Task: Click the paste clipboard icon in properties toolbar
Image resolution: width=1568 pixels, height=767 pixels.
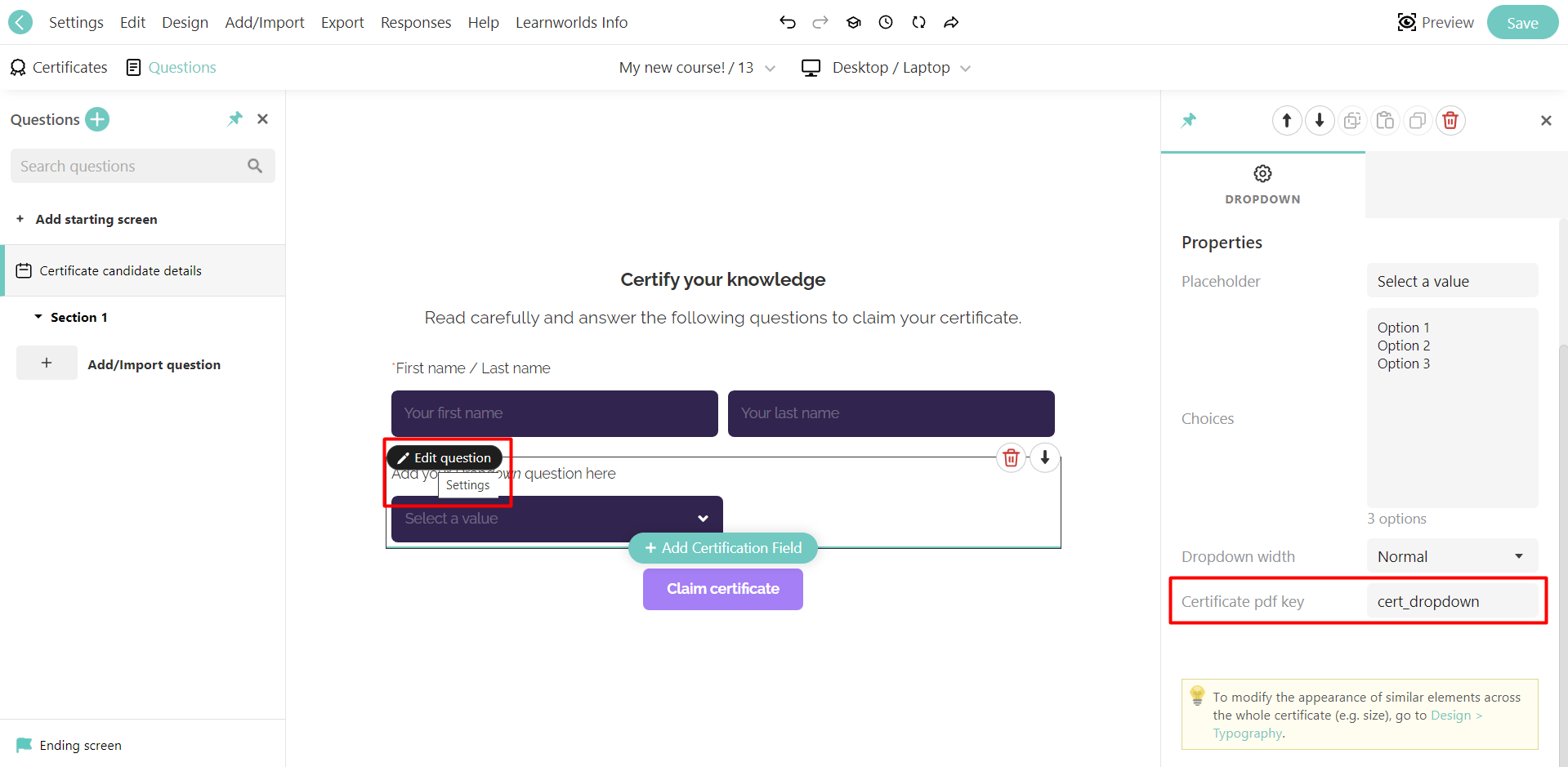Action: (x=1385, y=120)
